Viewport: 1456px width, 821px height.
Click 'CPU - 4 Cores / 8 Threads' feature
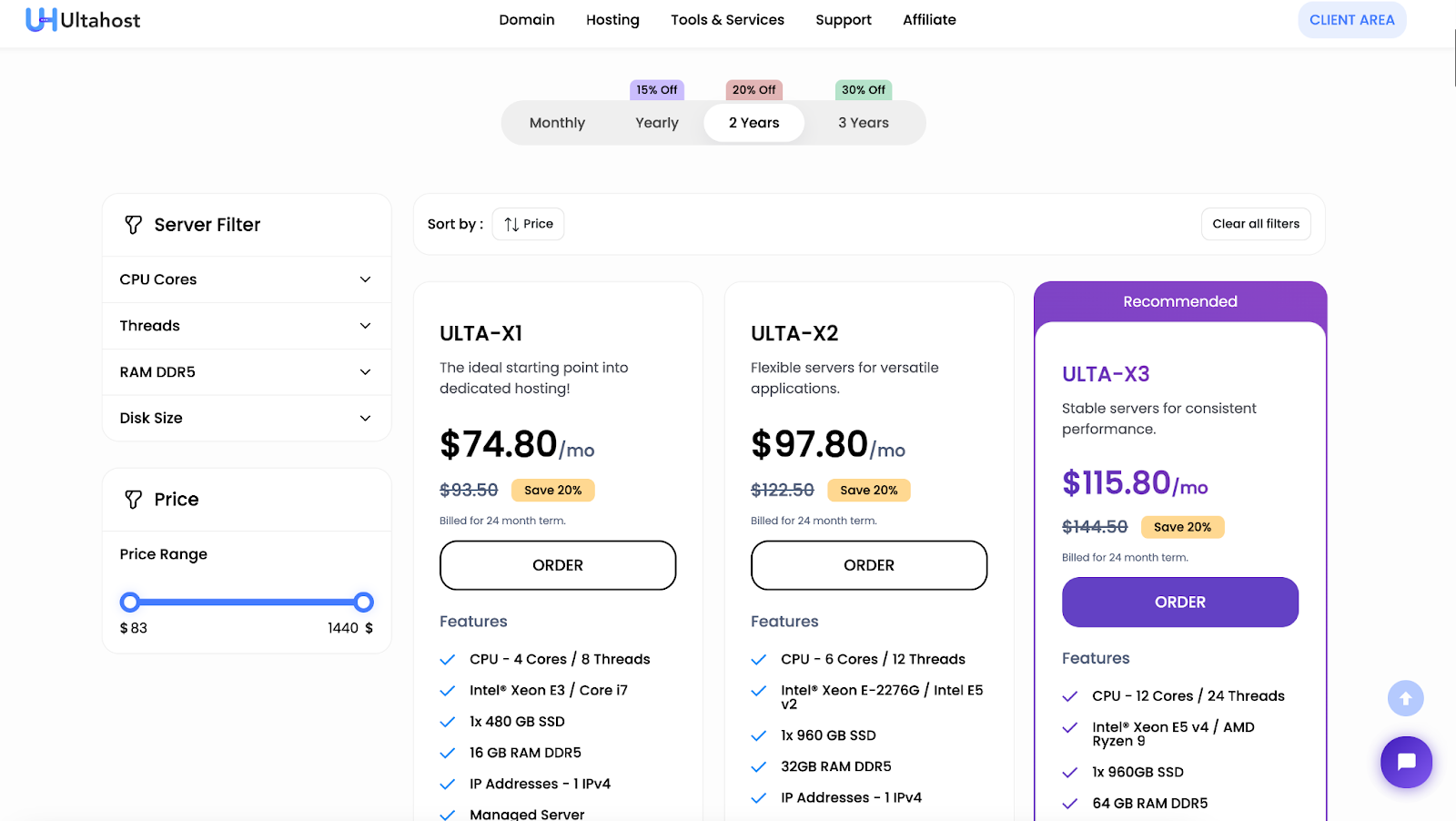[x=560, y=659]
